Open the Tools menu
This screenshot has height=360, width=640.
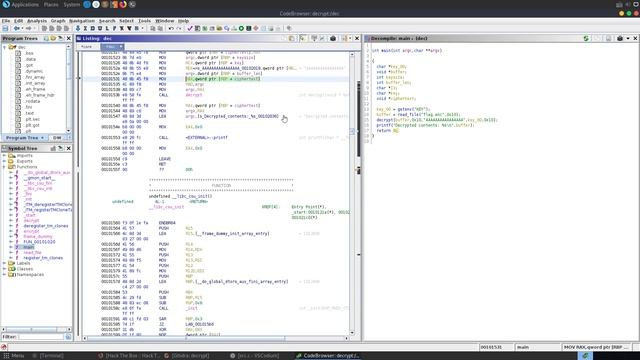(x=144, y=21)
